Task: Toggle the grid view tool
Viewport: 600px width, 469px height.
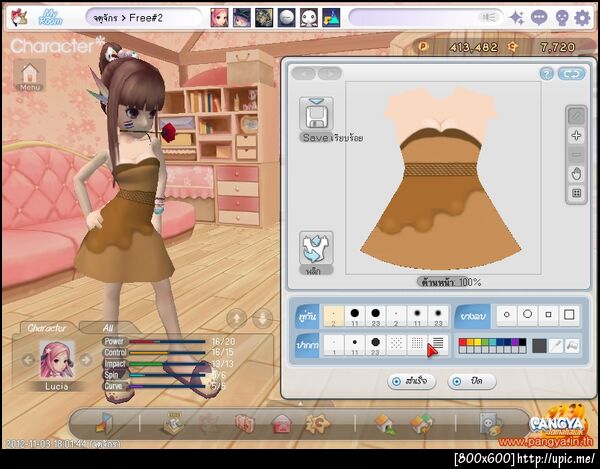Action: point(576,193)
